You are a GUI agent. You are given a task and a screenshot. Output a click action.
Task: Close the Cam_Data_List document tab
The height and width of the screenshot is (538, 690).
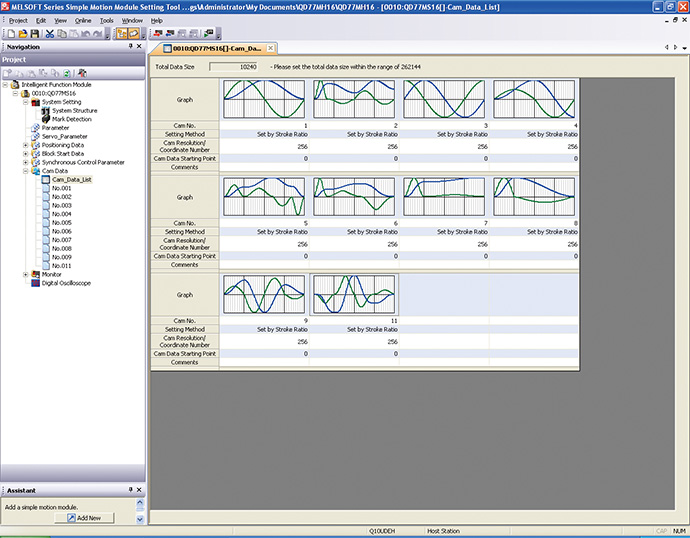click(272, 49)
